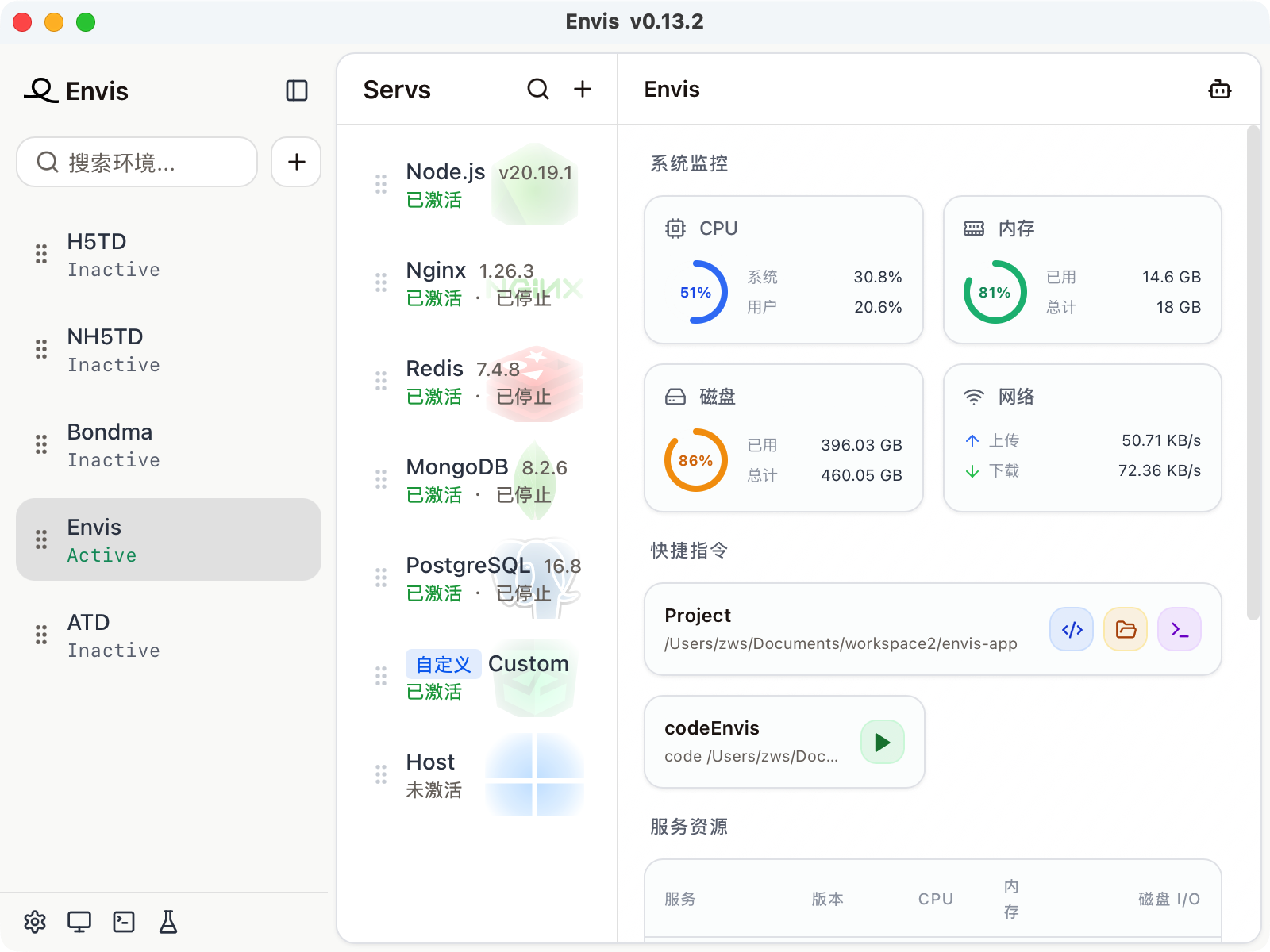Click the CPU column header in 服务资源 table

tap(935, 899)
